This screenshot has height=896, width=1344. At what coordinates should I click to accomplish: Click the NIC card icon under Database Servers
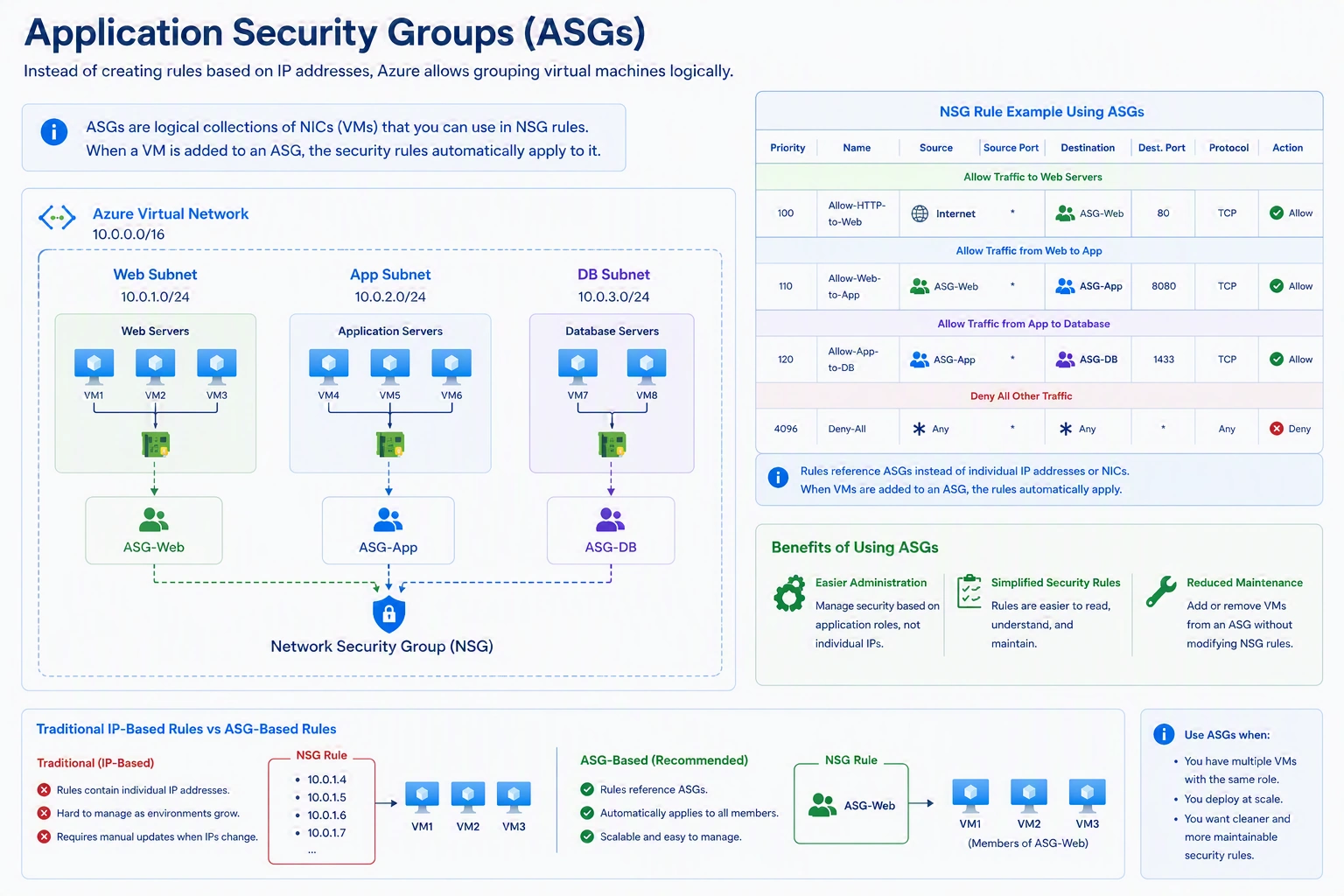pos(612,444)
